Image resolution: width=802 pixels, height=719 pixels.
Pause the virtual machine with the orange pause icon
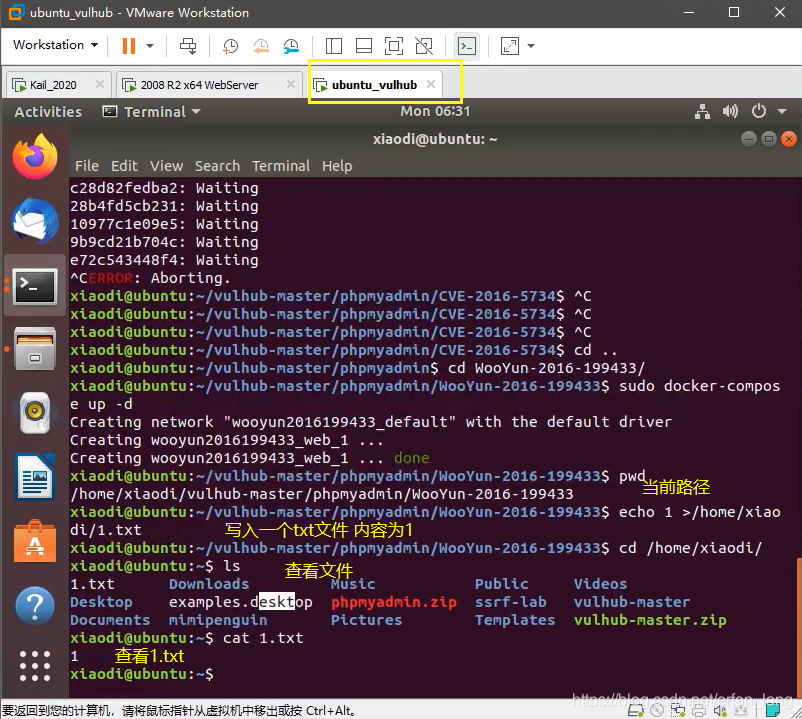[x=129, y=46]
